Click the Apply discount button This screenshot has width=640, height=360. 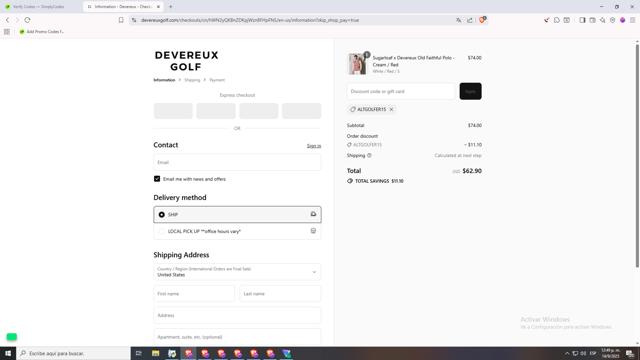(470, 91)
